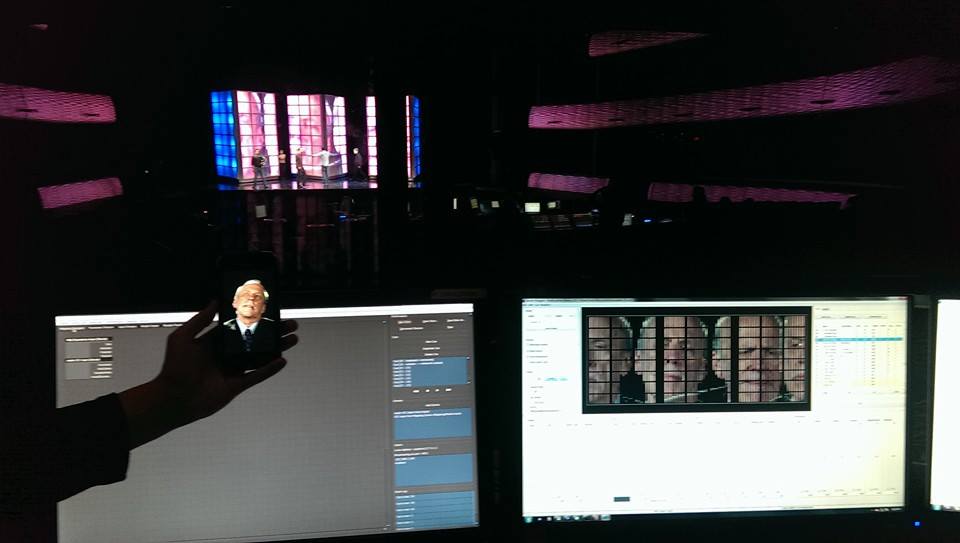
Task: Select the cyan highlighted row in the layer table
Action: [x=858, y=339]
